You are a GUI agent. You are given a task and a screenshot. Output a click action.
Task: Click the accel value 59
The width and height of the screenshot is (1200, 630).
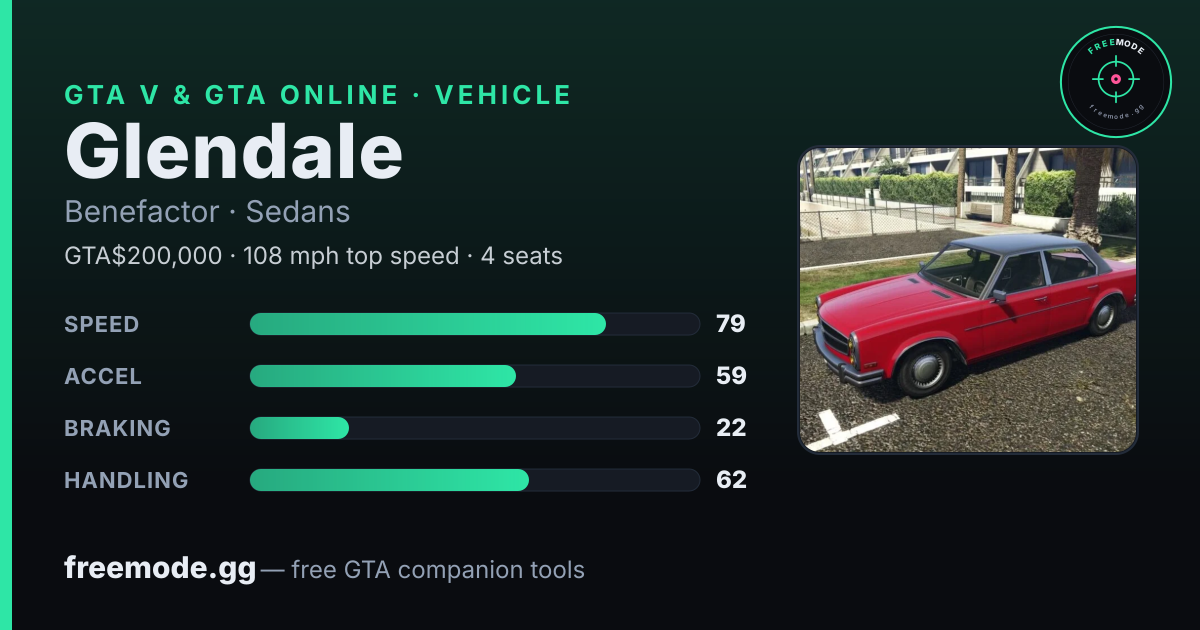click(731, 376)
